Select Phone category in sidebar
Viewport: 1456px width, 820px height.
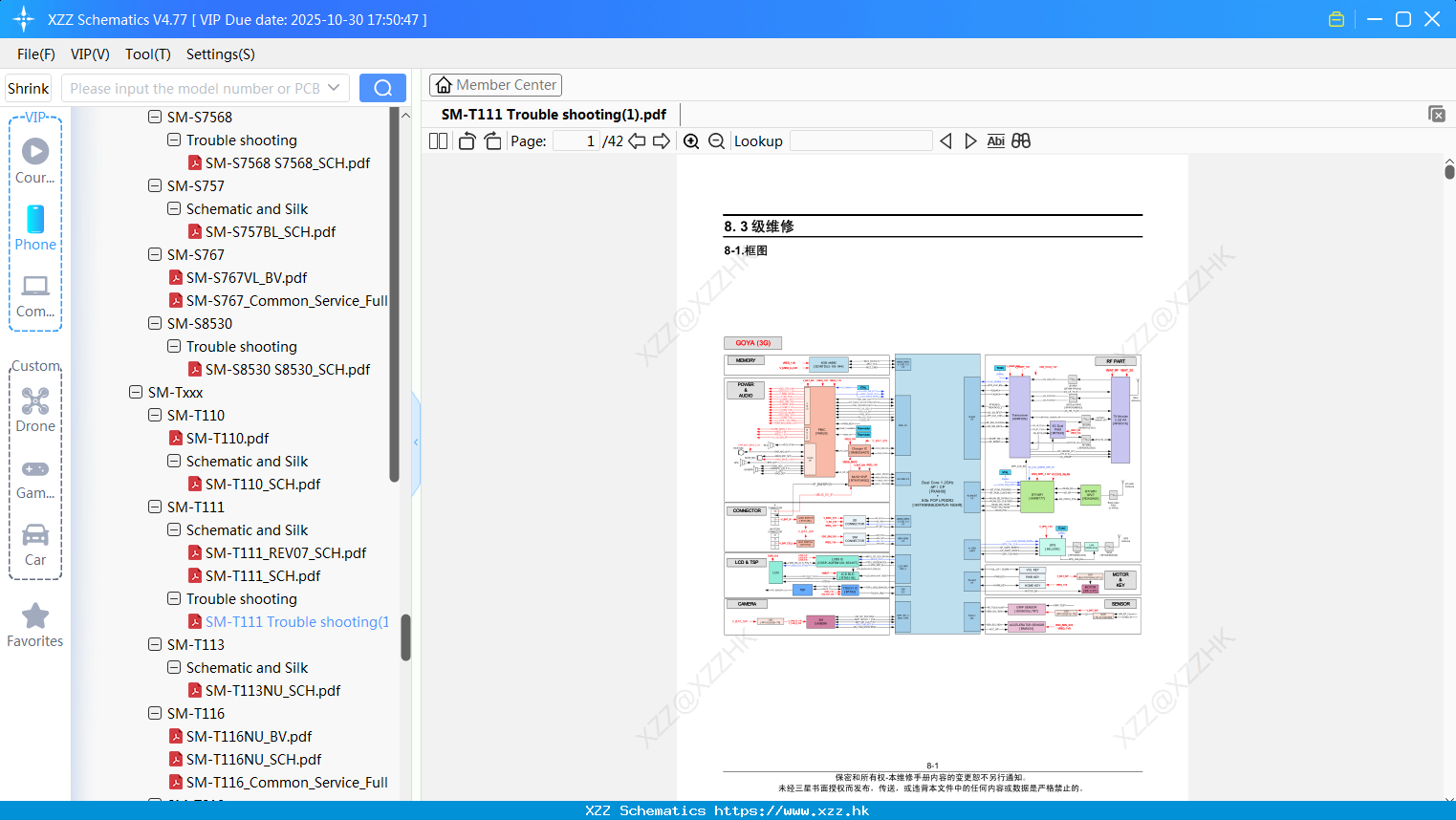tap(35, 228)
